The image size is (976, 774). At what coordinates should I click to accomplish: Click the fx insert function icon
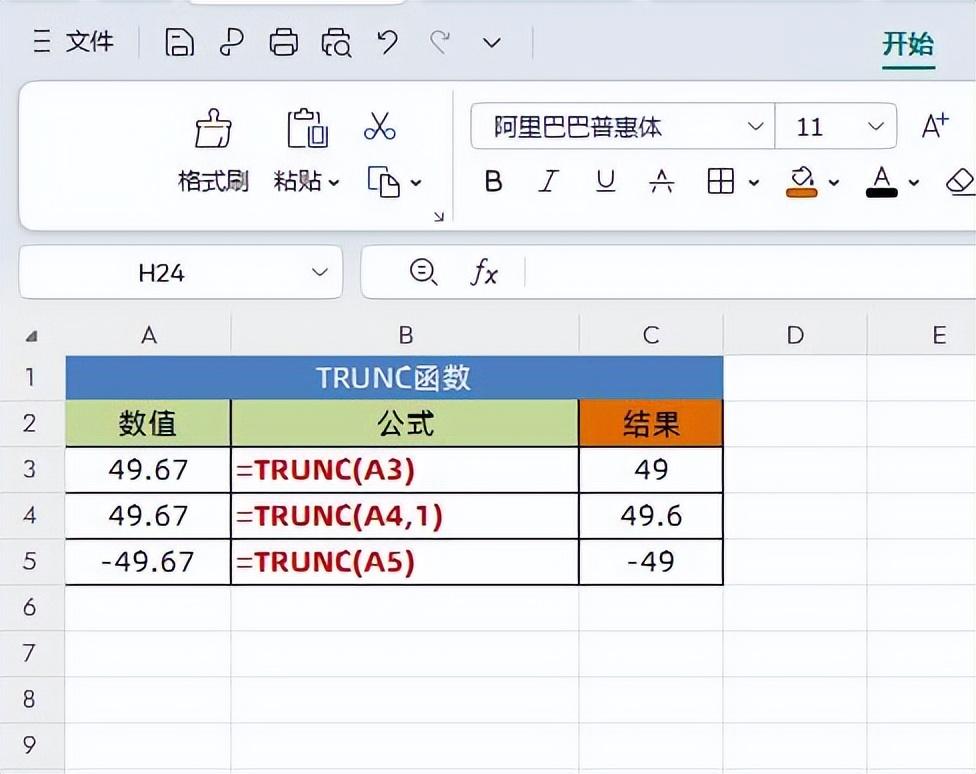pos(484,272)
